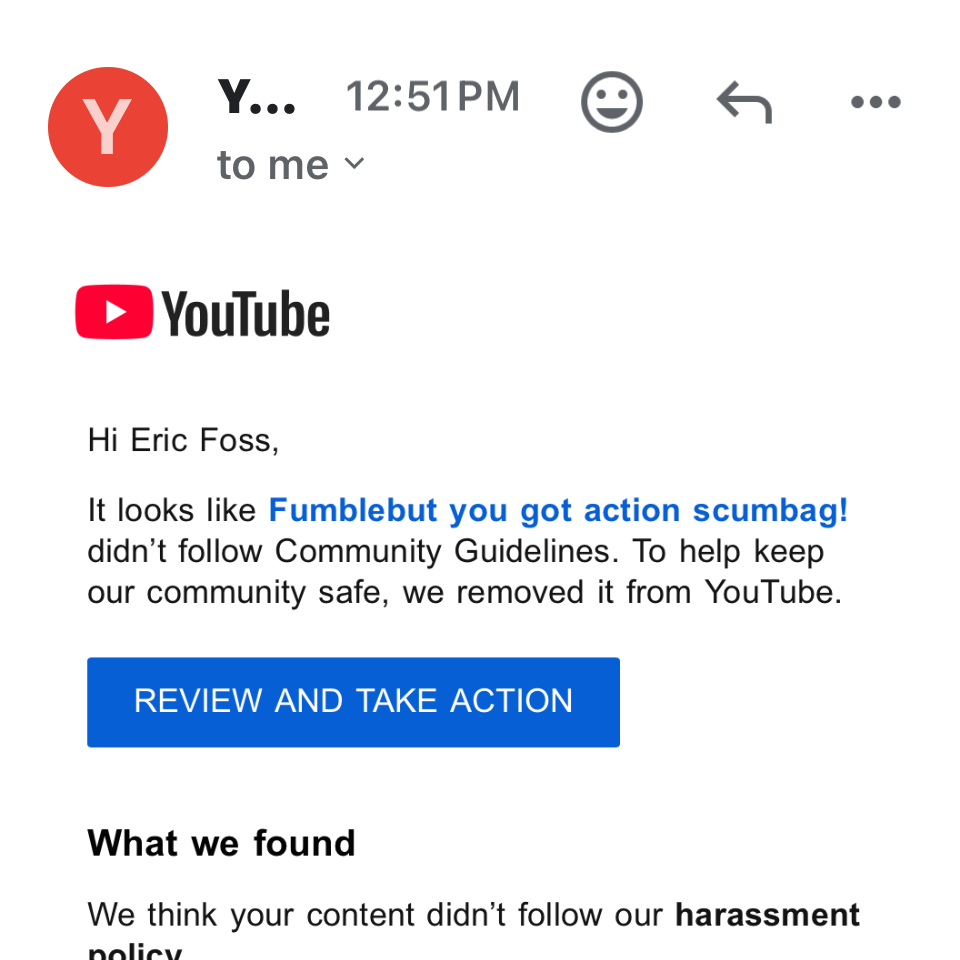Add an emoji reaction to this email
Image resolution: width=960 pixels, height=960 pixels.
611,102
